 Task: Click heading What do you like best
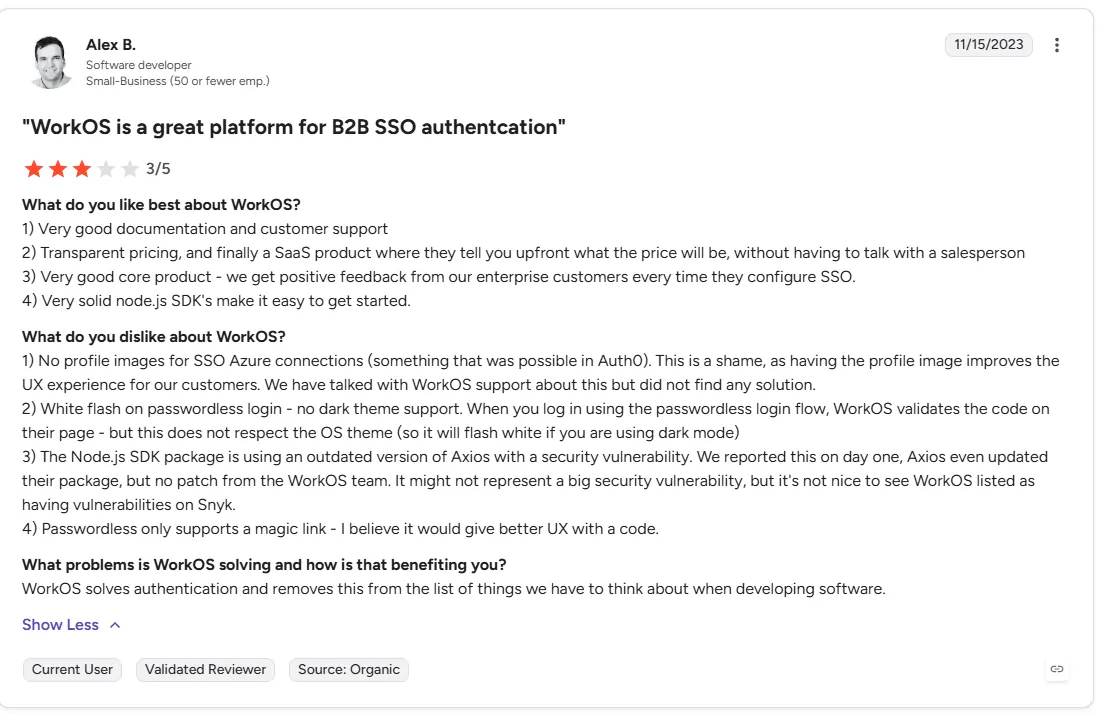coord(161,205)
